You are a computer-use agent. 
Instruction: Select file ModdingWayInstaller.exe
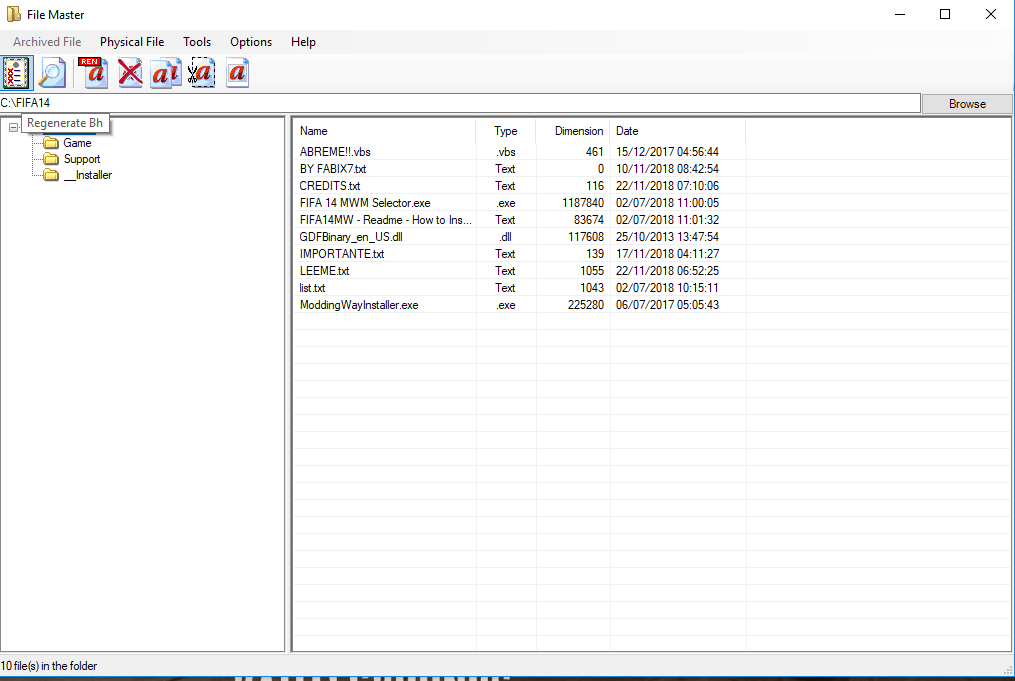pos(359,305)
